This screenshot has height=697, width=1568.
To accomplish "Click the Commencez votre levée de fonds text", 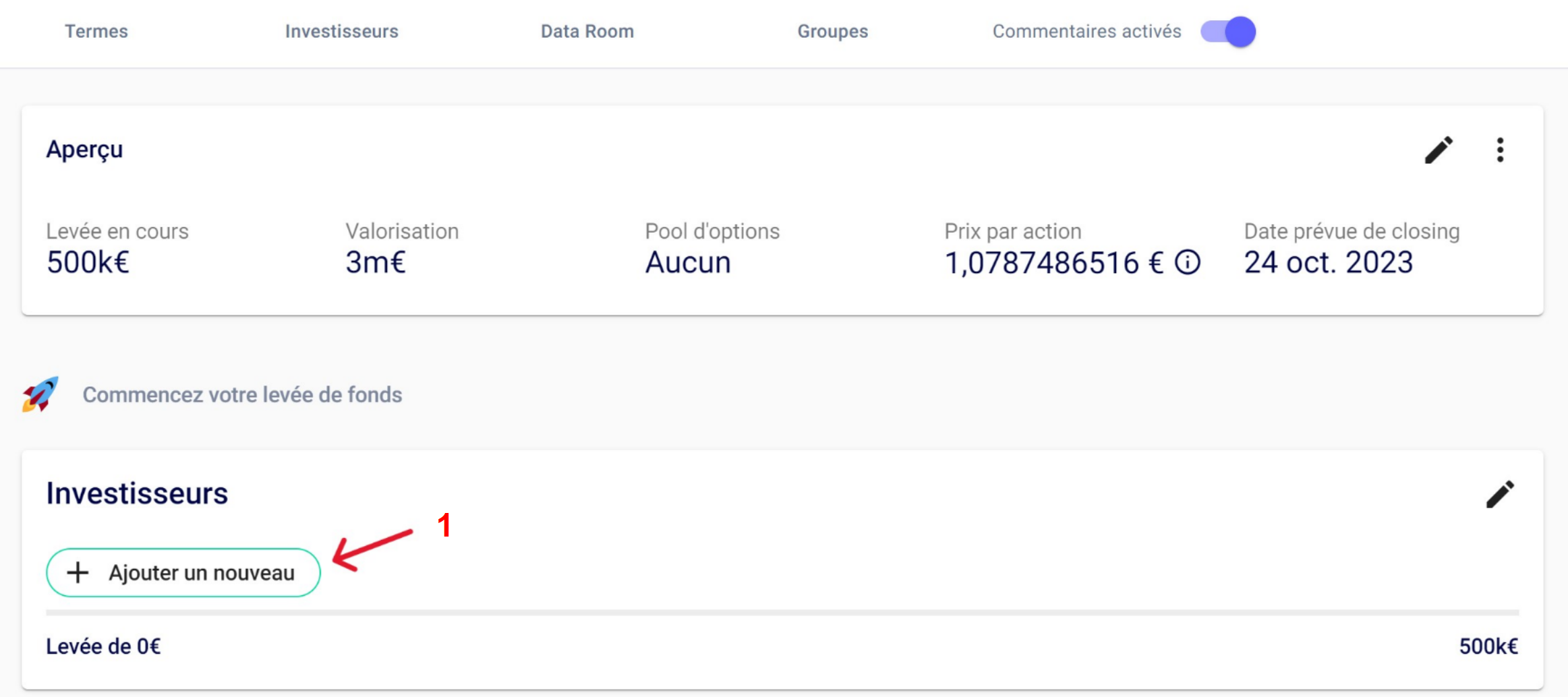I will point(242,394).
